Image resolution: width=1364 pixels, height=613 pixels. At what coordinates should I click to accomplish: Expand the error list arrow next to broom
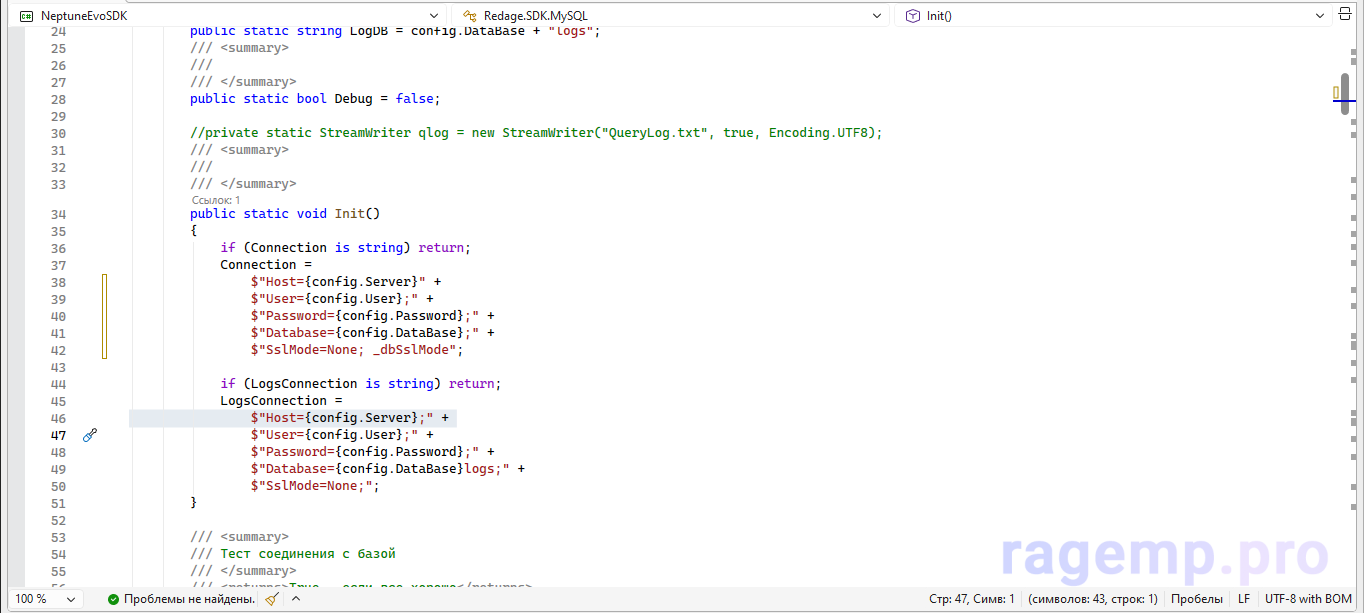coord(296,599)
